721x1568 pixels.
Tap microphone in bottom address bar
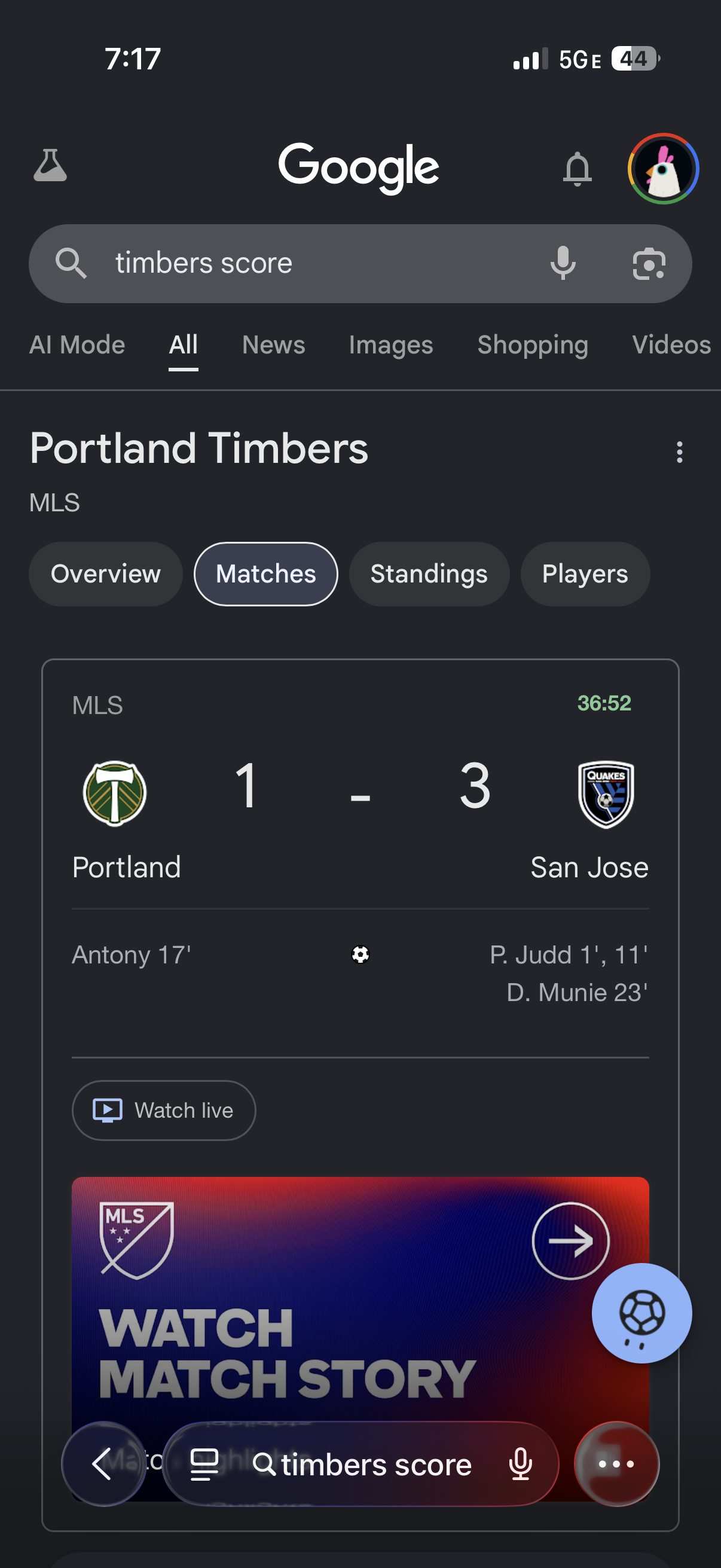tap(521, 1465)
